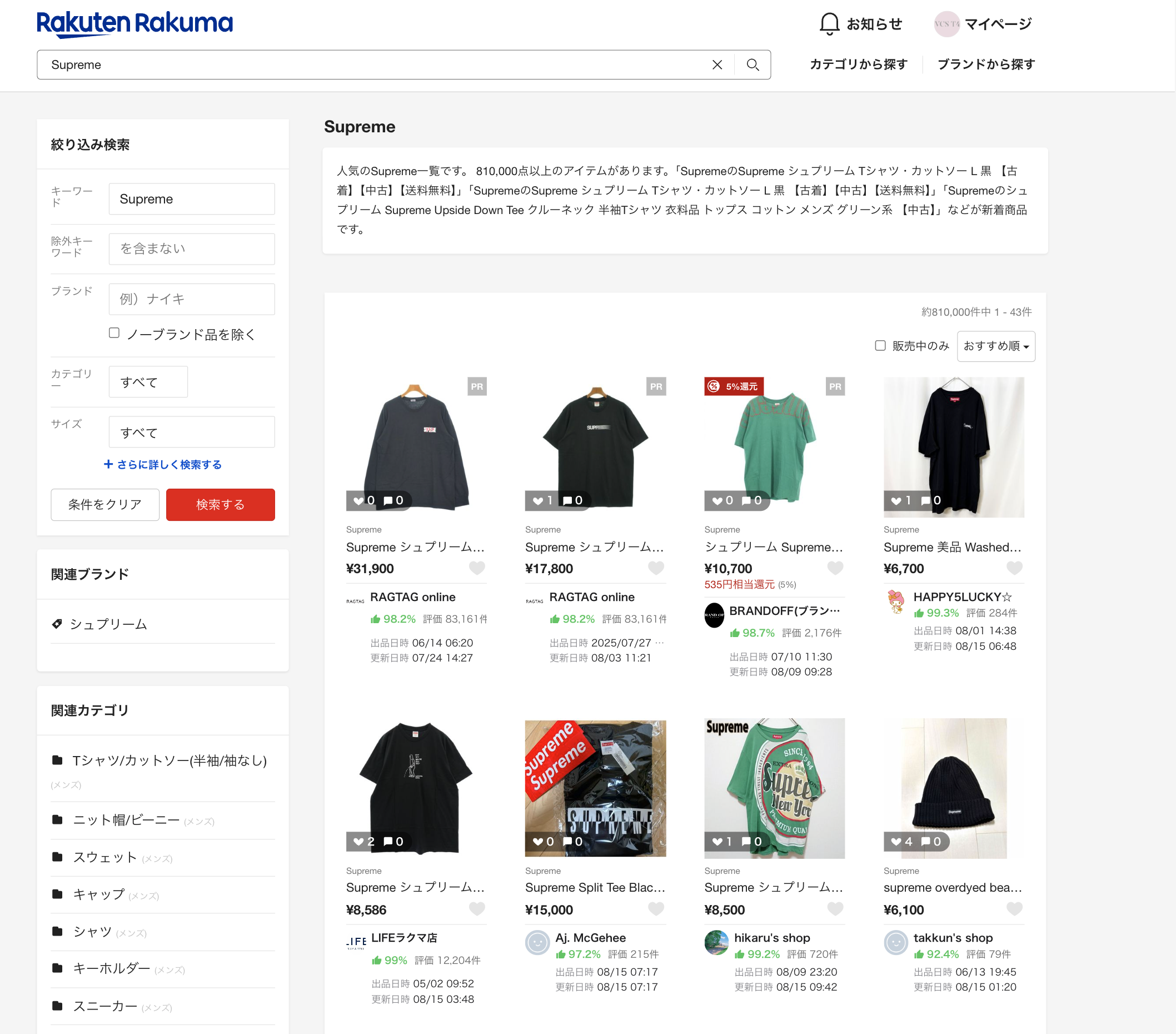
Task: Open カテゴリから探す menu
Action: click(x=858, y=64)
